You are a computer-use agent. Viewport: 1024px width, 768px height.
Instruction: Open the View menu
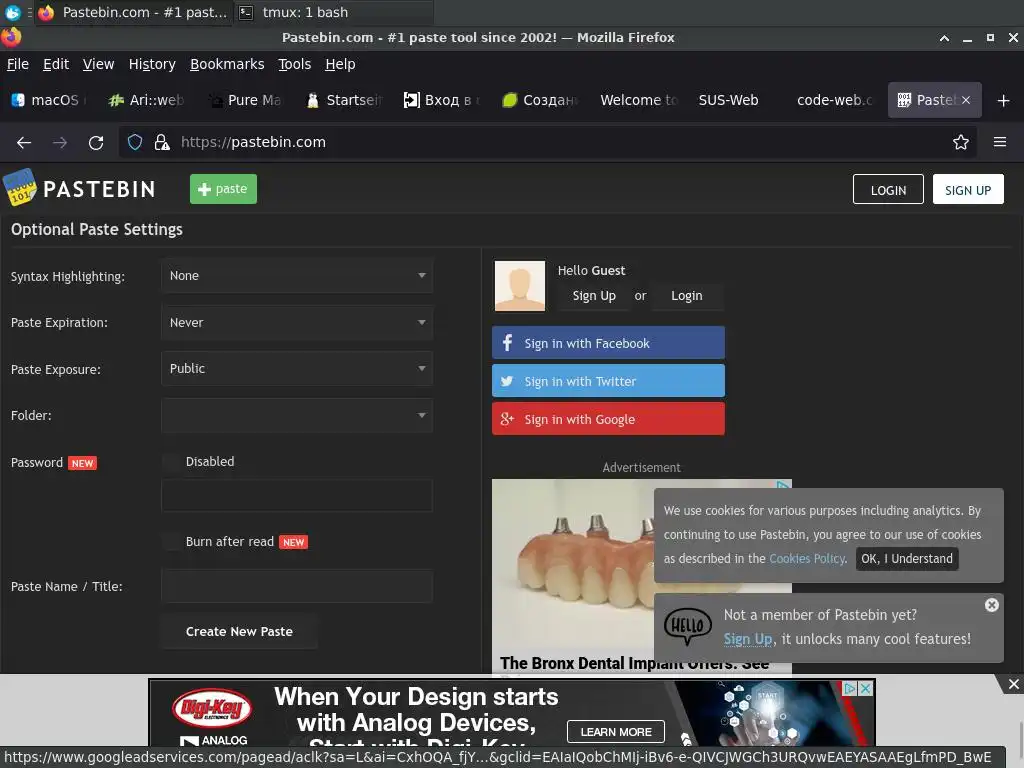(x=99, y=64)
